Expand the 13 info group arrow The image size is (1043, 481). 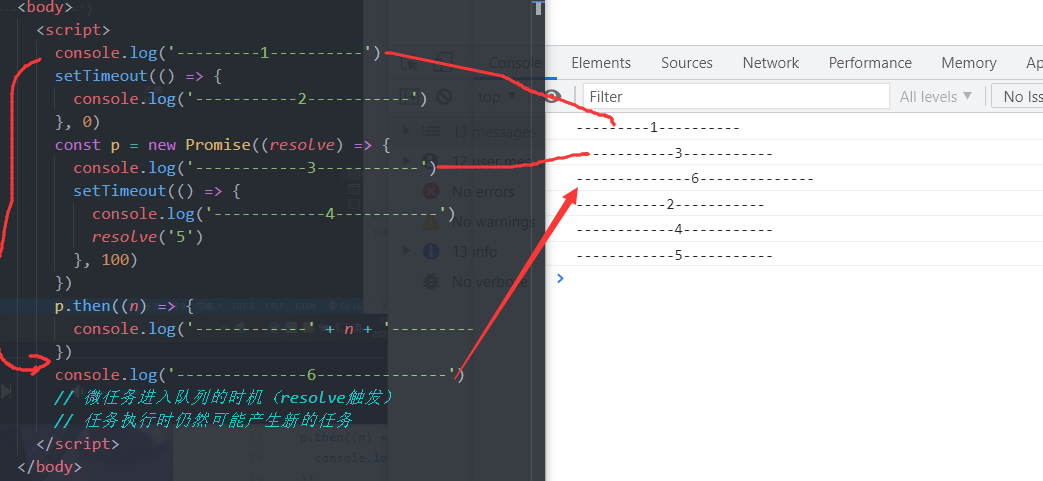(407, 251)
